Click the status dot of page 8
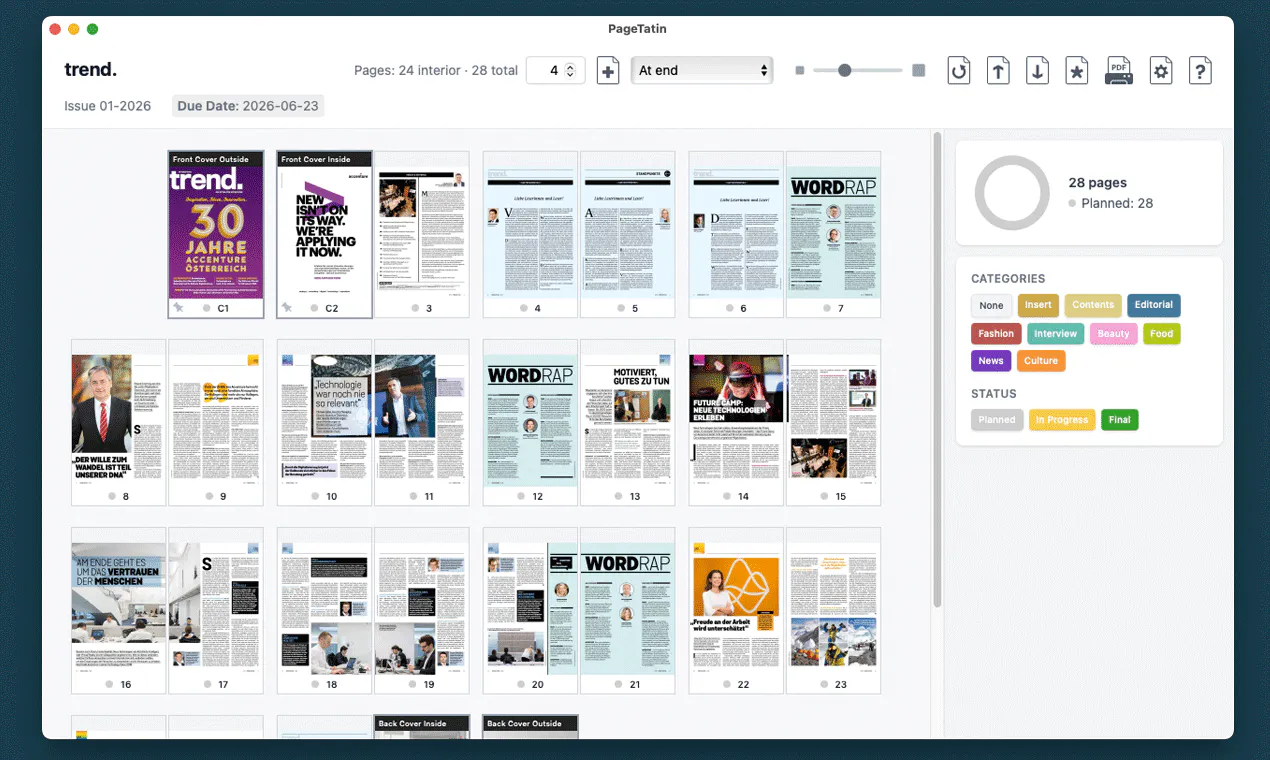The width and height of the screenshot is (1270, 760). (x=111, y=497)
